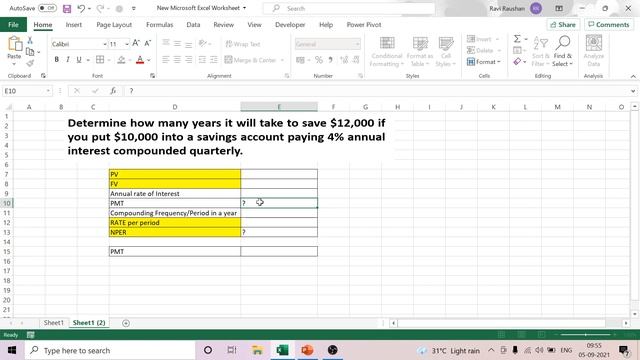Expand the font size dropdown

[127, 44]
